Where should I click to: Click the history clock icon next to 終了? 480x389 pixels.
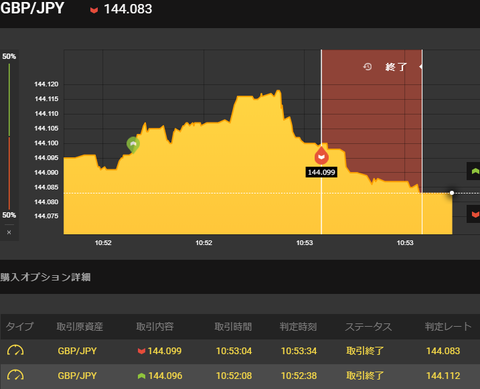pos(367,67)
